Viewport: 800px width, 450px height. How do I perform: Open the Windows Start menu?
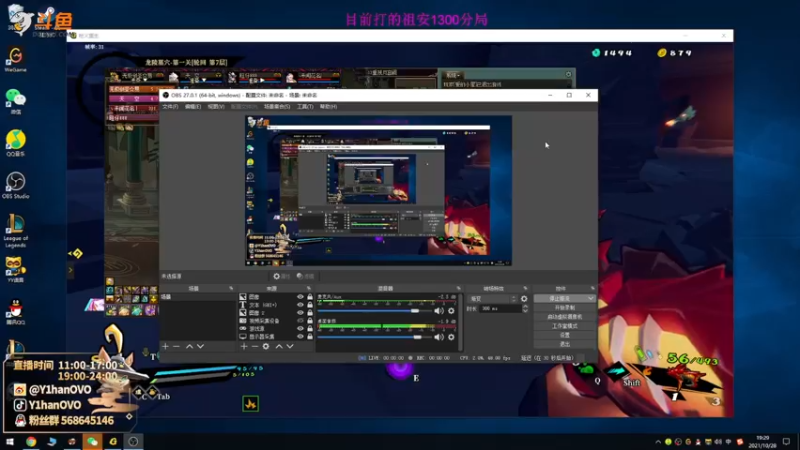click(10, 442)
